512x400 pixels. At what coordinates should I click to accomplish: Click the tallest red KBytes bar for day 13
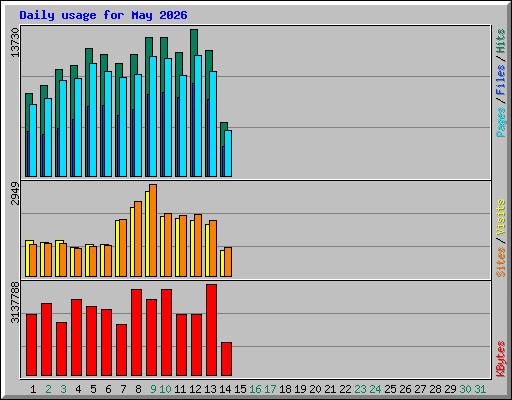point(211,330)
